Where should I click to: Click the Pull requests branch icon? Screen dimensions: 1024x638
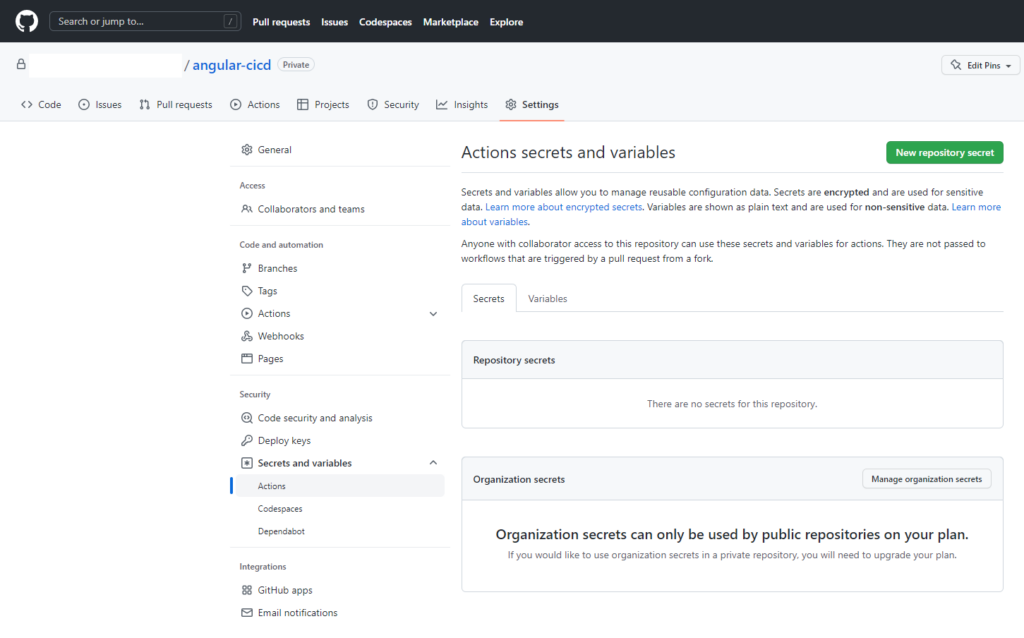coord(144,104)
